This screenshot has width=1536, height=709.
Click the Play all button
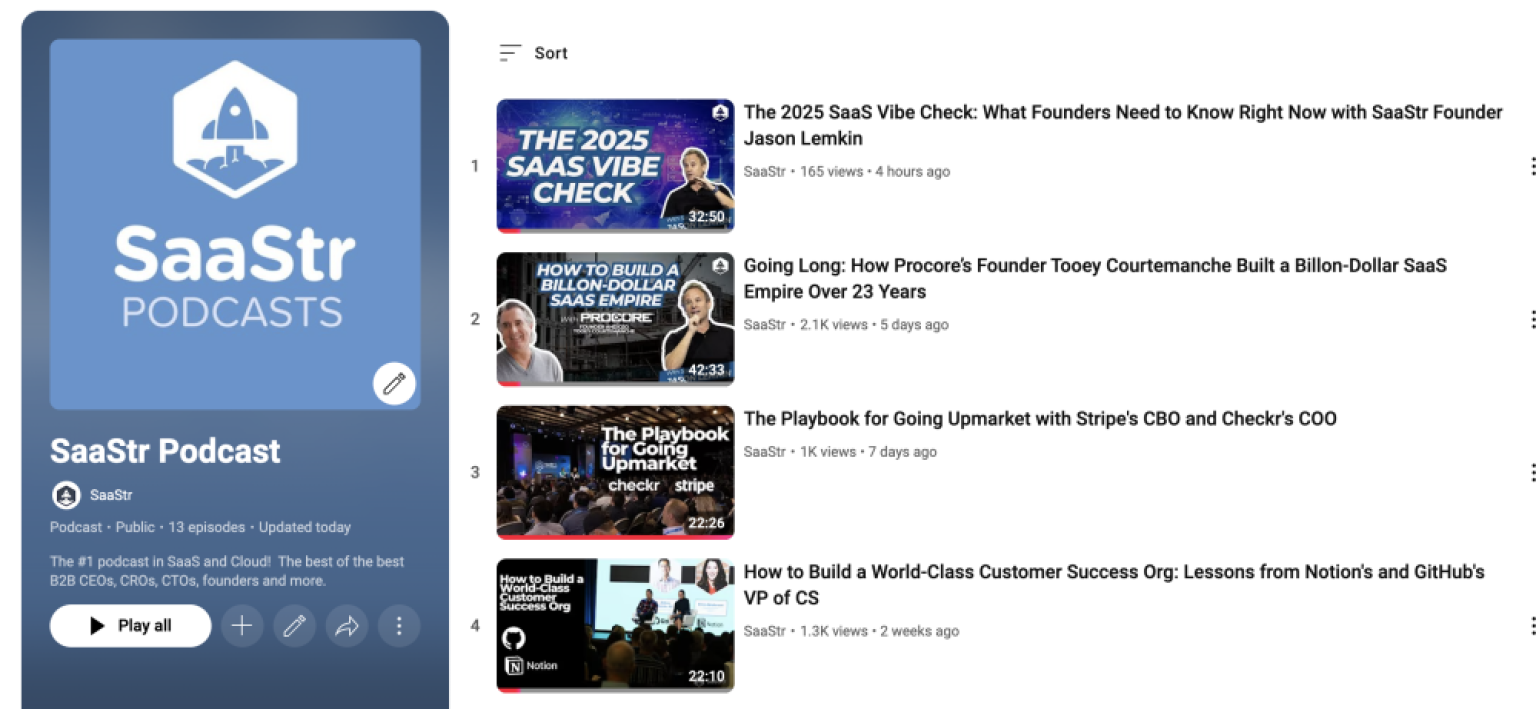[x=131, y=626]
